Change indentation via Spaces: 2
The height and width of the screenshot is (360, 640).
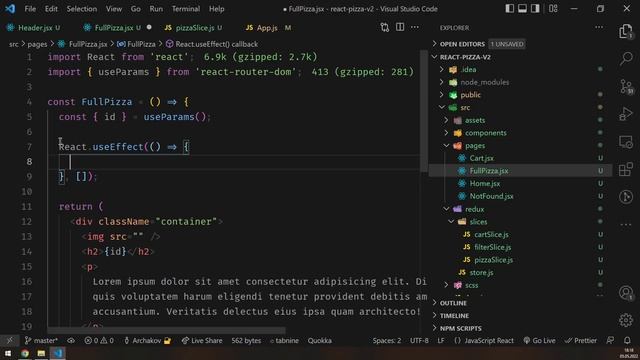click(x=387, y=340)
